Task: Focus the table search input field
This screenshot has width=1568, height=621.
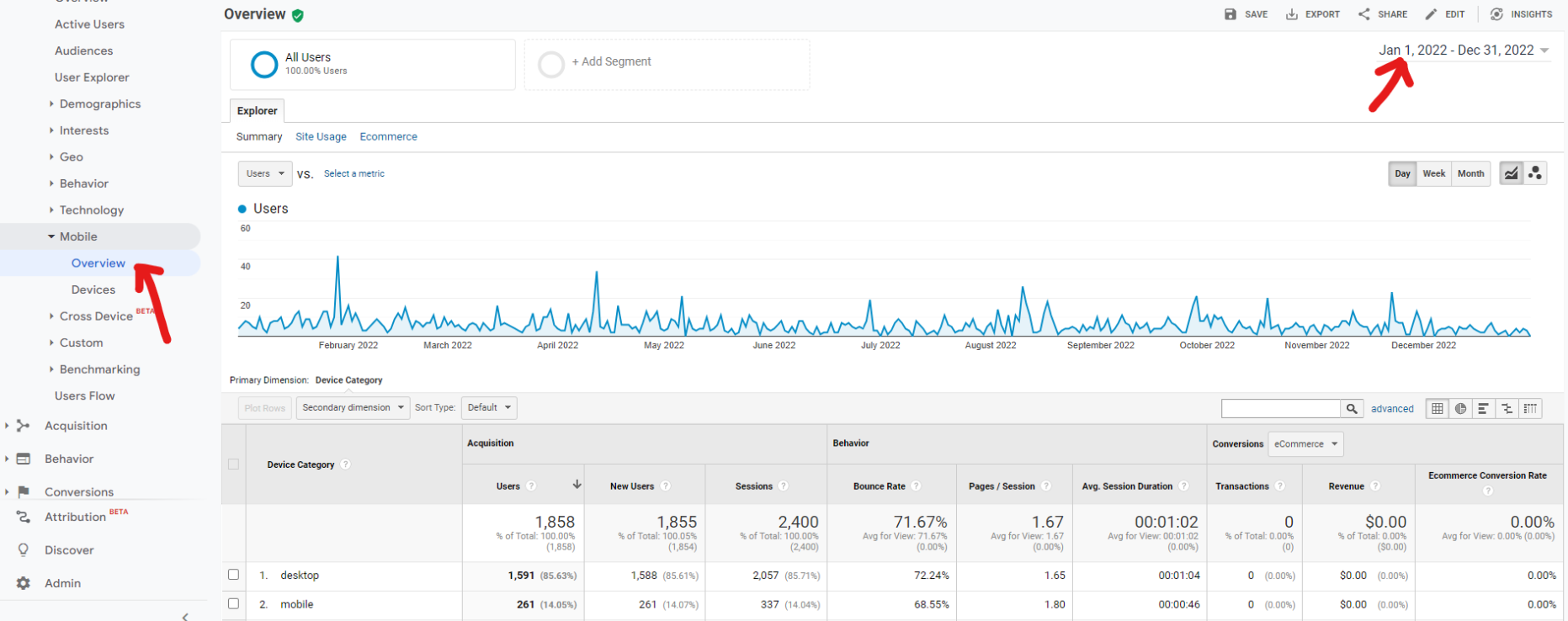Action: (1281, 408)
